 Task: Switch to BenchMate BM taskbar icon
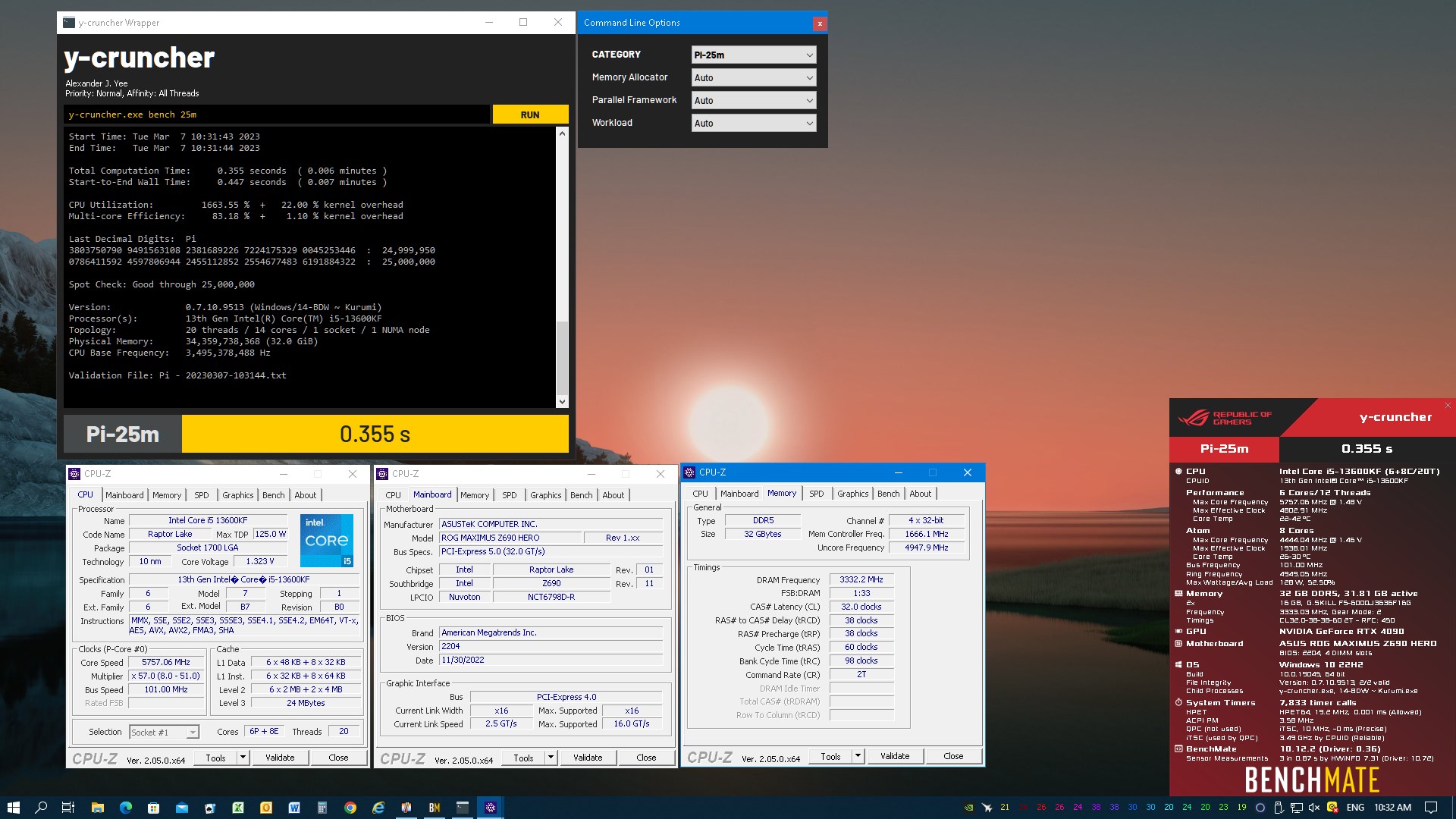tap(435, 808)
